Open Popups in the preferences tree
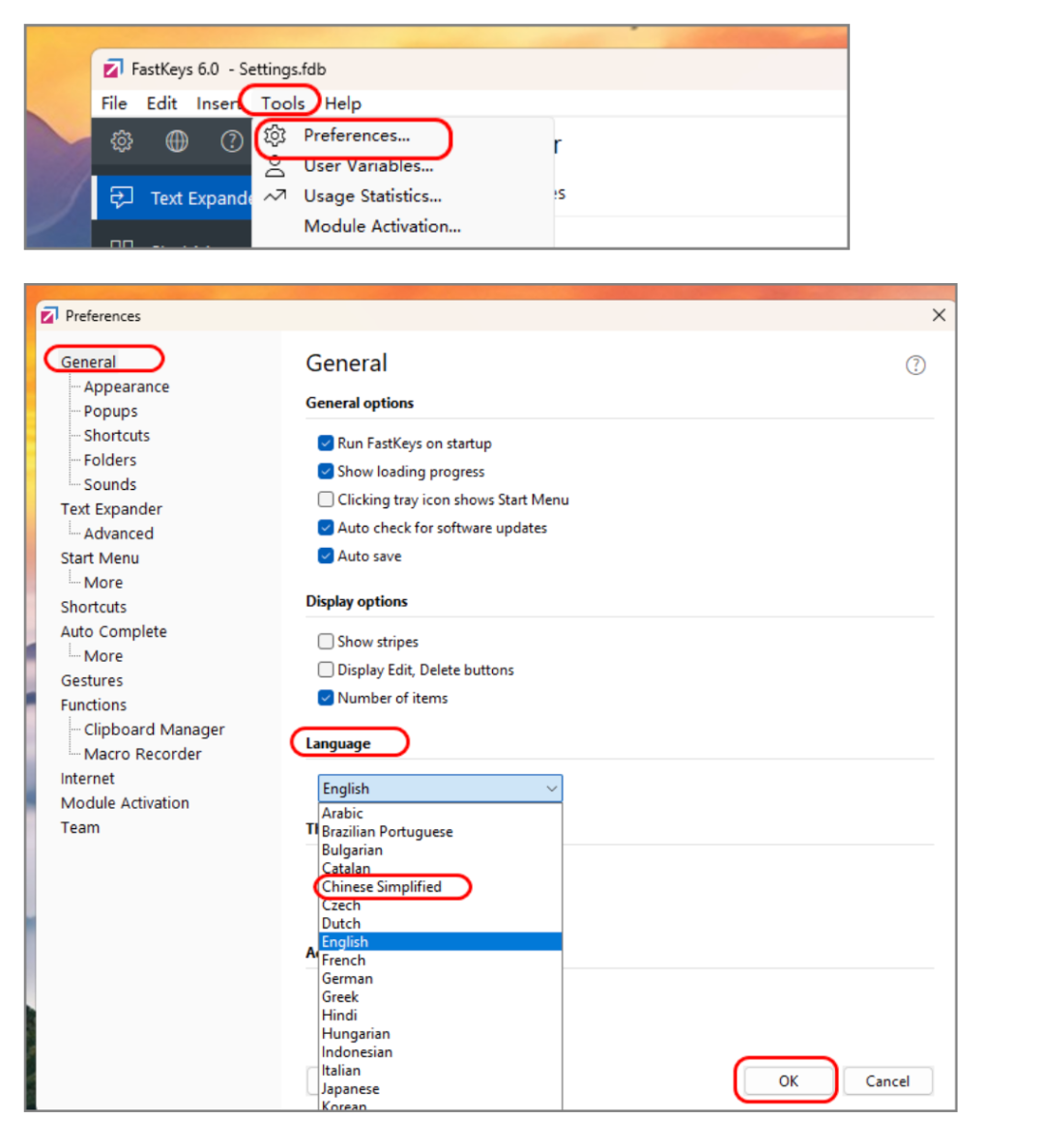Image resolution: width=1044 pixels, height=1148 pixels. click(110, 411)
